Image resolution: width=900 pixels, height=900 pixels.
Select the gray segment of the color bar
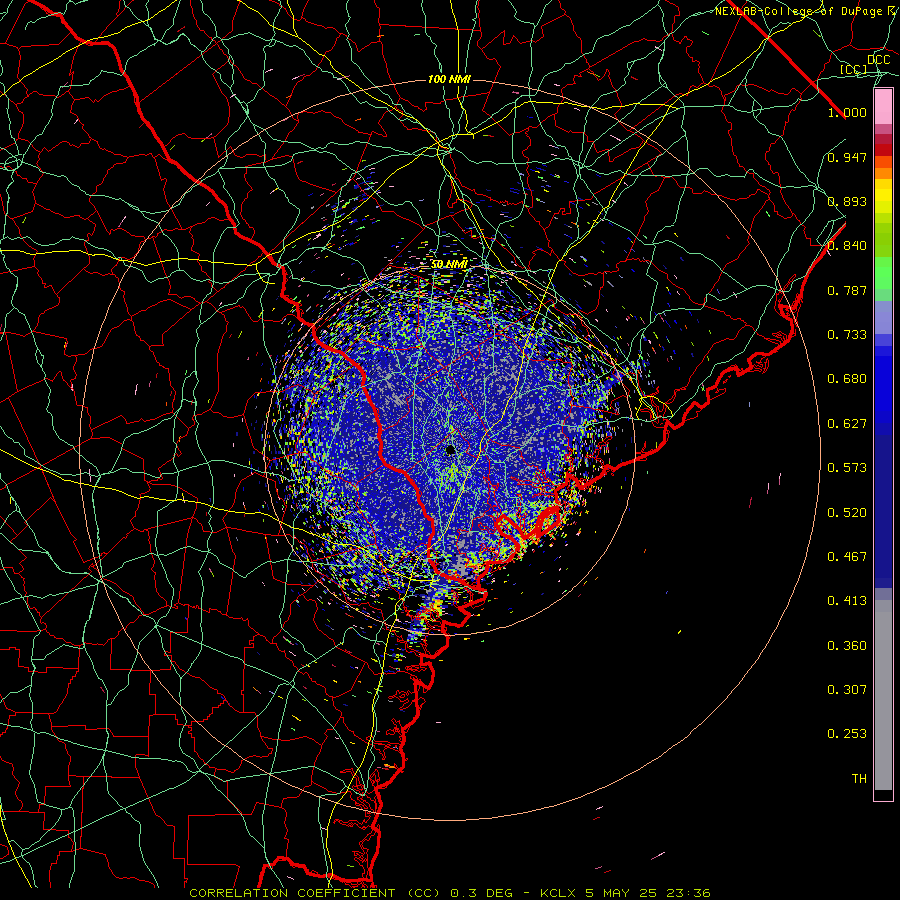pos(883,695)
